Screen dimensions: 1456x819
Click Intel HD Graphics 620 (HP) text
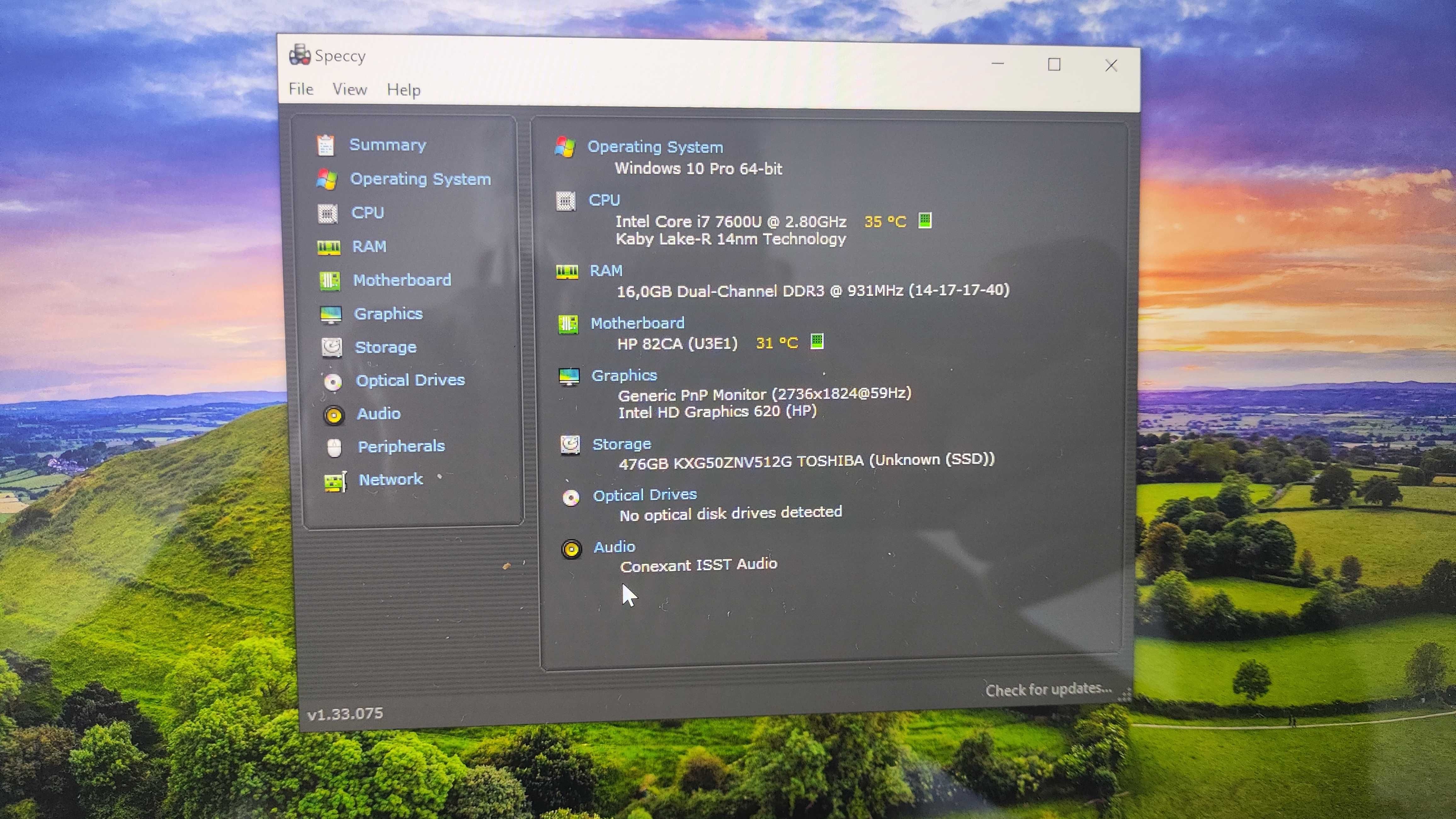pyautogui.click(x=718, y=412)
